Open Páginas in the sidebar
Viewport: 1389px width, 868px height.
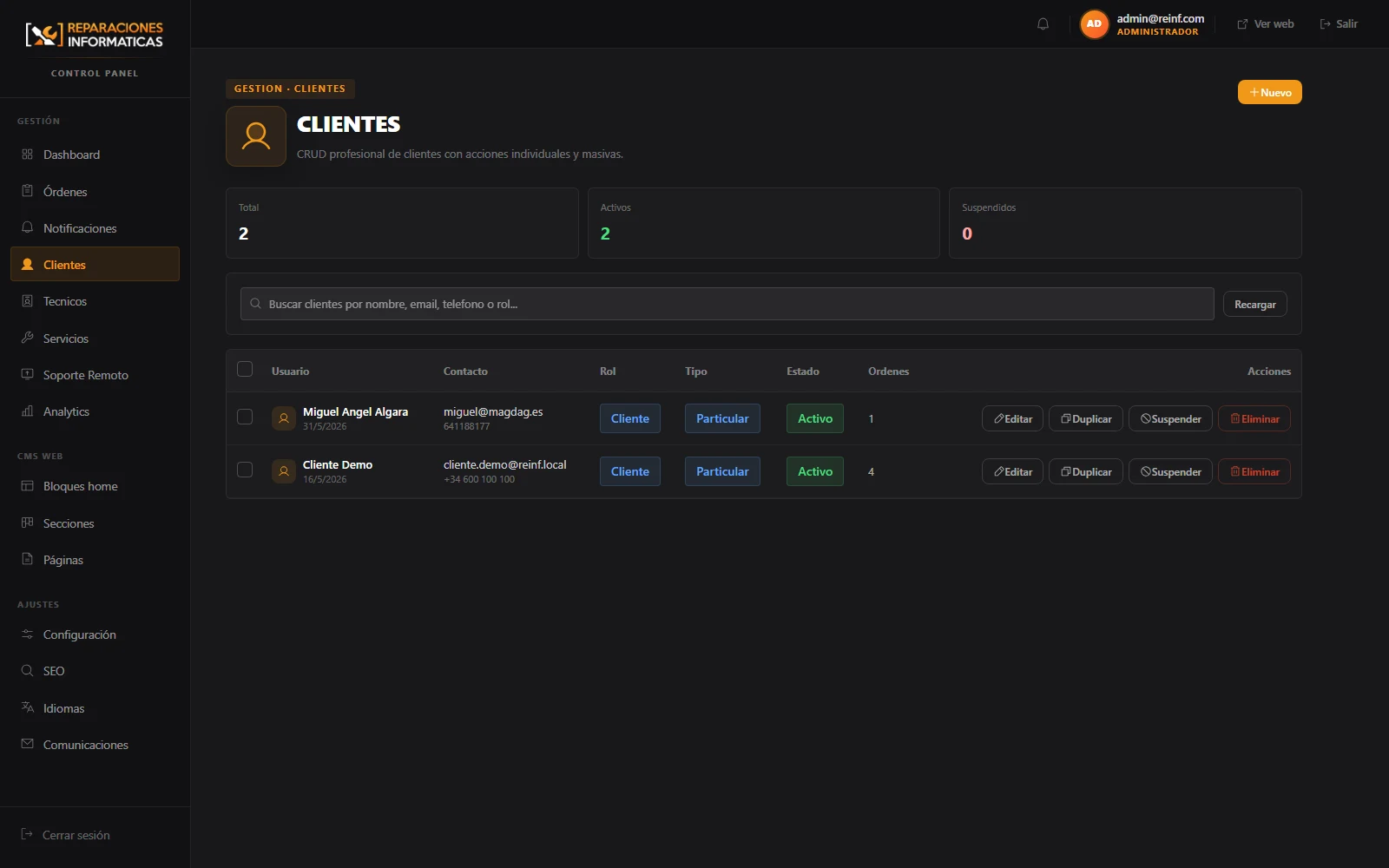(x=95, y=560)
